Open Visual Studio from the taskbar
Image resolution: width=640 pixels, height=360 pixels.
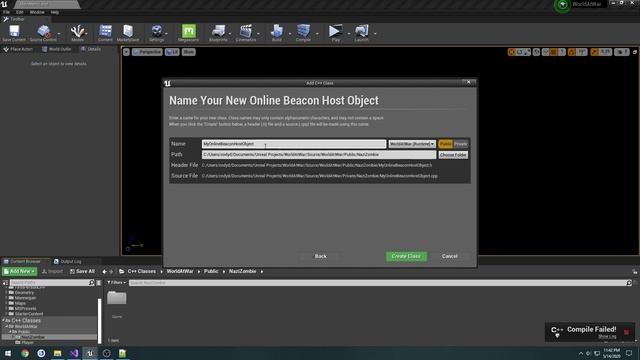(74, 353)
